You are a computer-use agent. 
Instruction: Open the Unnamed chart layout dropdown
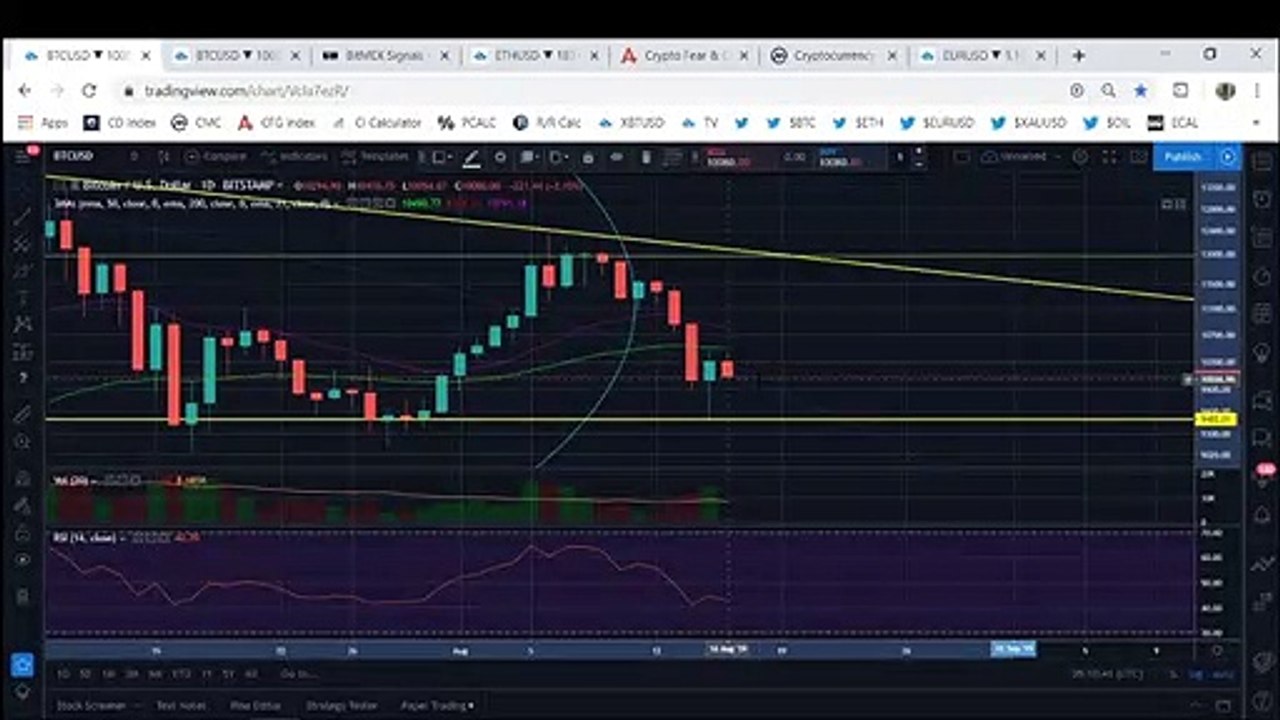pos(1022,157)
